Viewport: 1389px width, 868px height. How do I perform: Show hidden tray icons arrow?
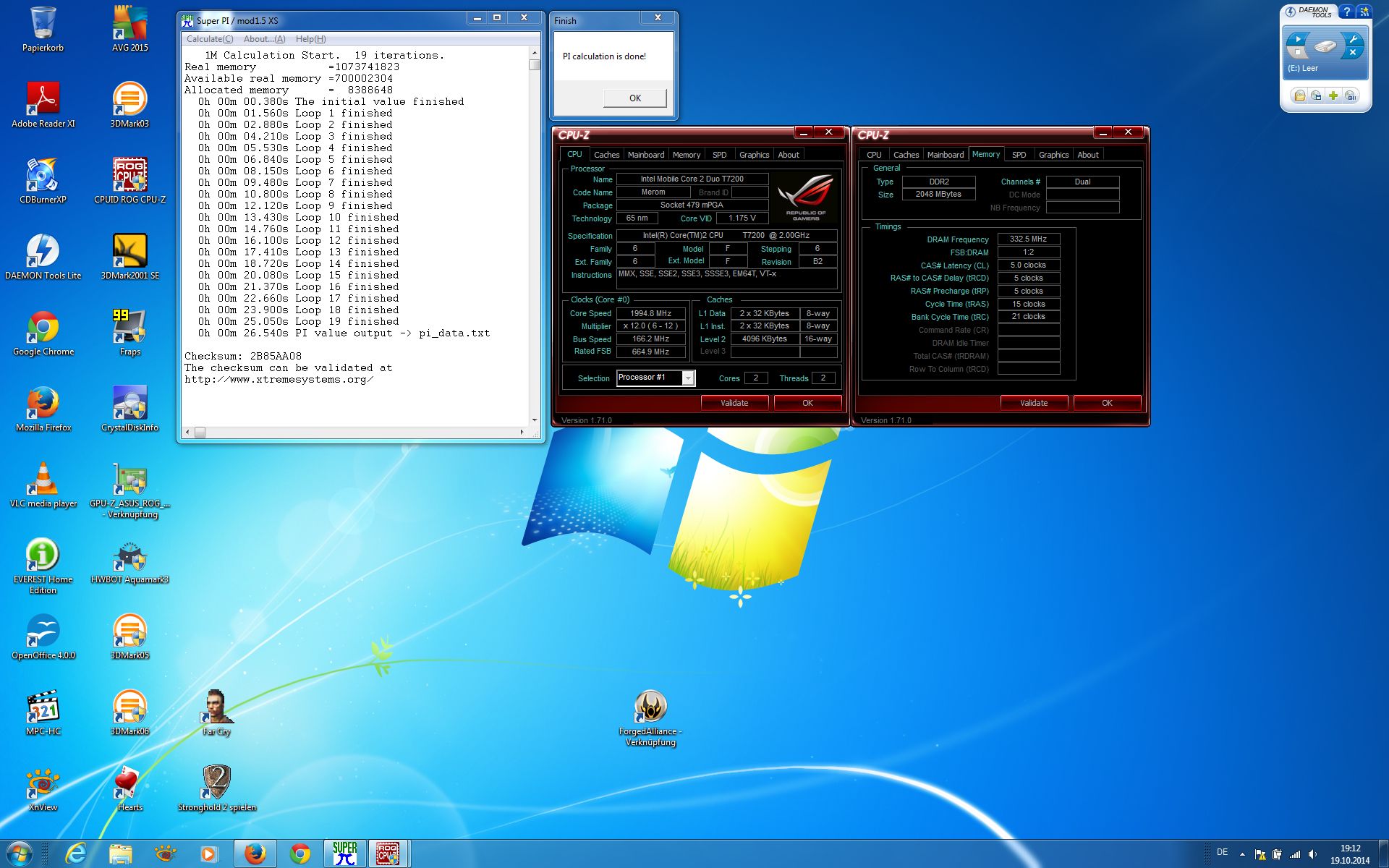click(1242, 854)
